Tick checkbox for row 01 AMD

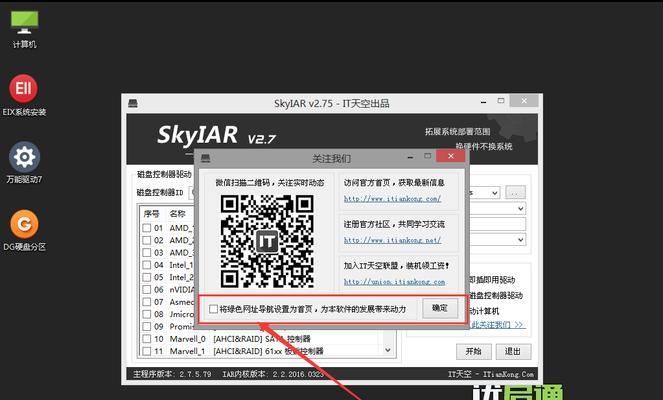point(147,228)
